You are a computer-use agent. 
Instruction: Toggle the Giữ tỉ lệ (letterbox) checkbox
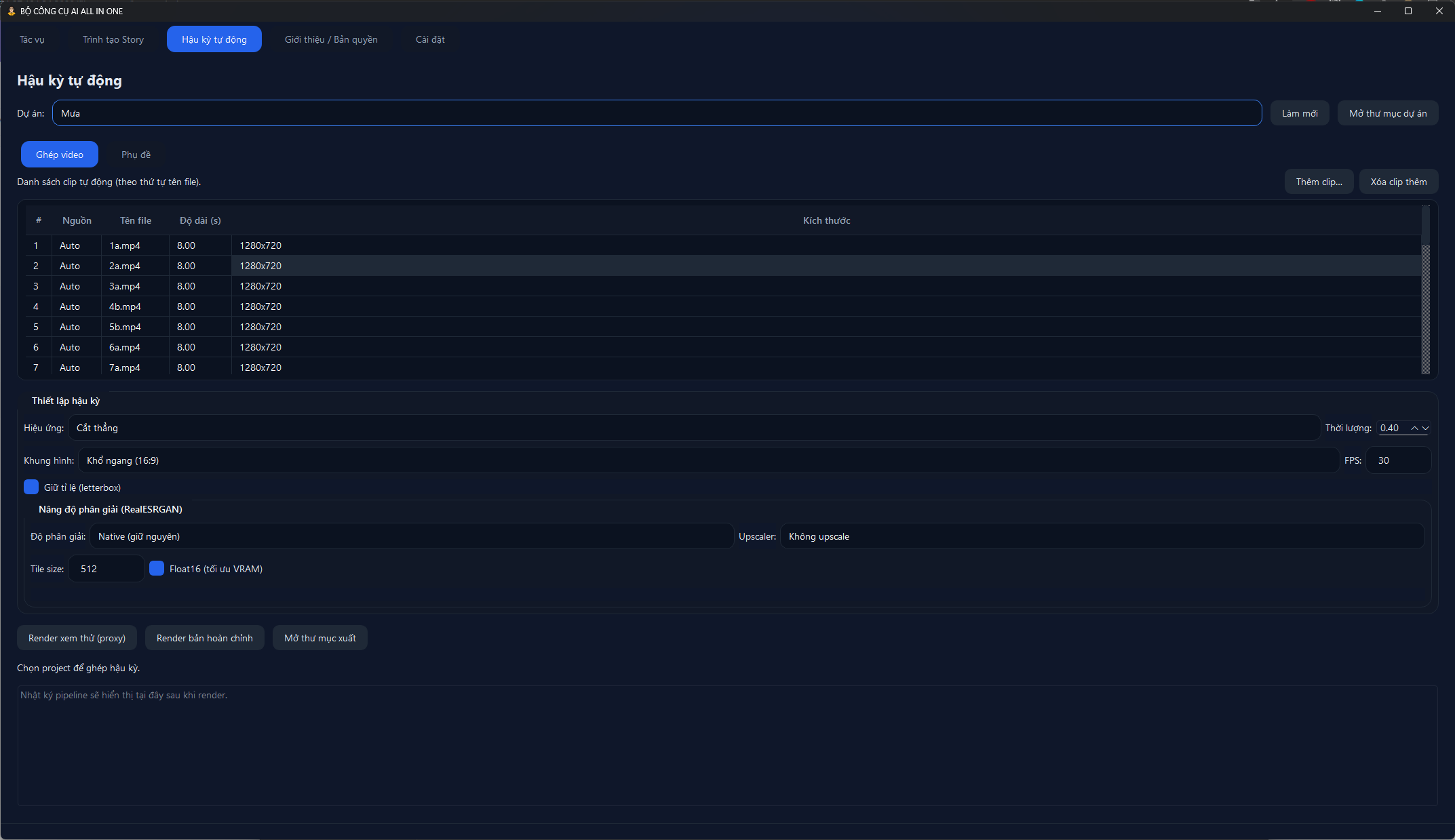(x=31, y=487)
